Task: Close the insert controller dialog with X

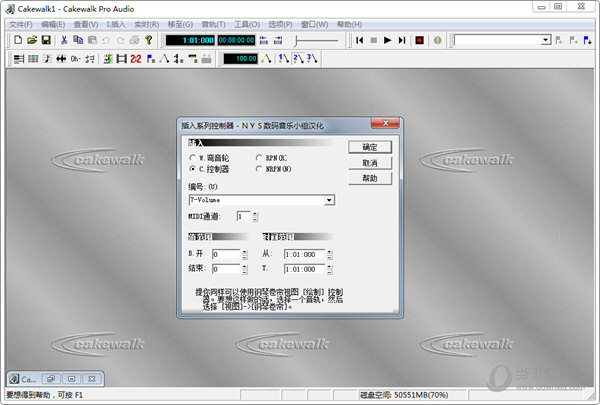Action: (385, 123)
